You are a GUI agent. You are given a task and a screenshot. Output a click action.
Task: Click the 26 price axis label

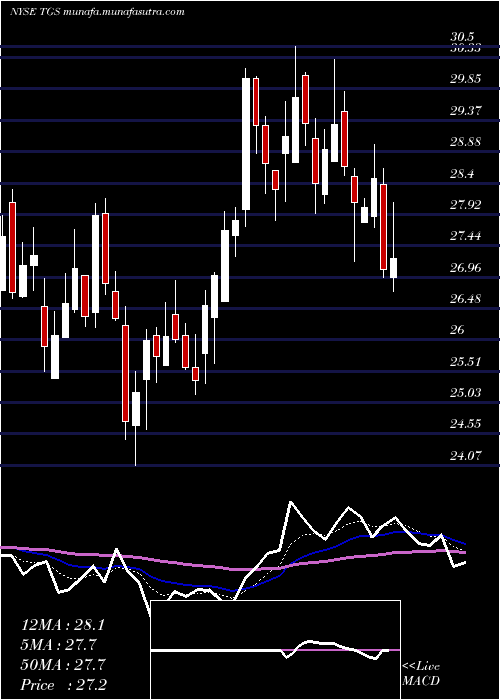[458, 330]
